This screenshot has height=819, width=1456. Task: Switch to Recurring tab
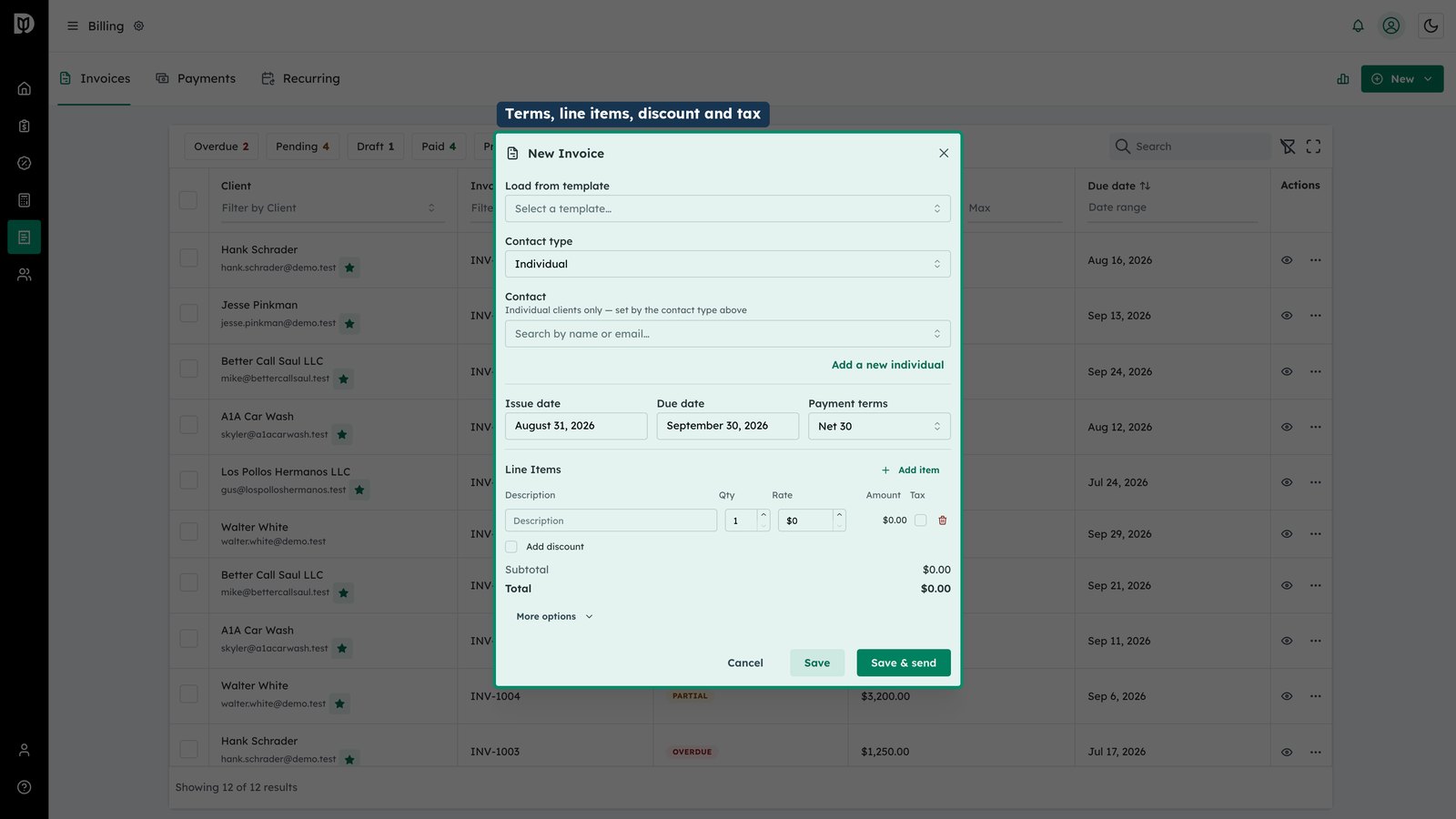click(x=300, y=78)
